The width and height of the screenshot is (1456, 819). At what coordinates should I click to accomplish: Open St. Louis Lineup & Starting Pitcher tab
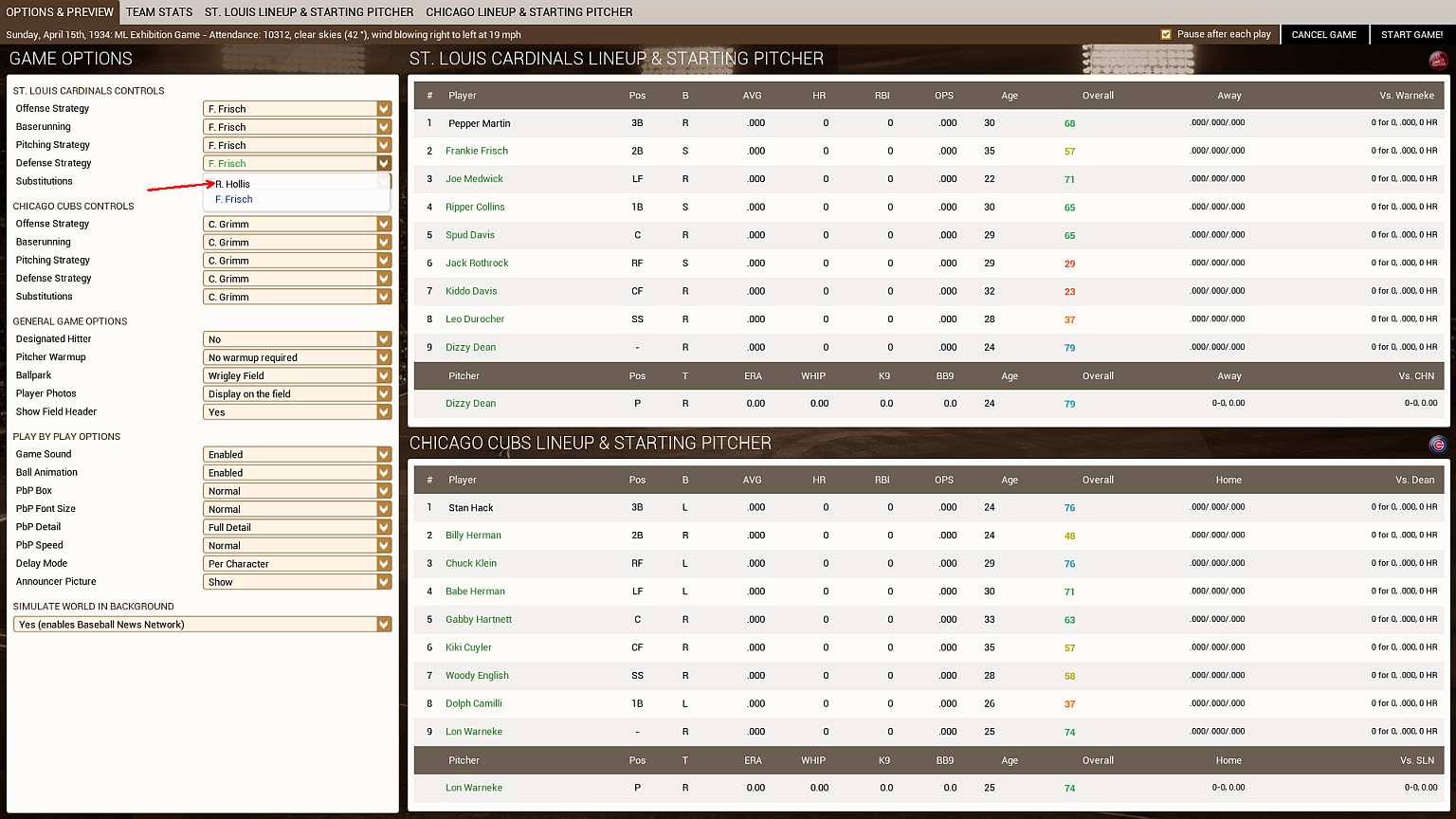click(x=309, y=12)
